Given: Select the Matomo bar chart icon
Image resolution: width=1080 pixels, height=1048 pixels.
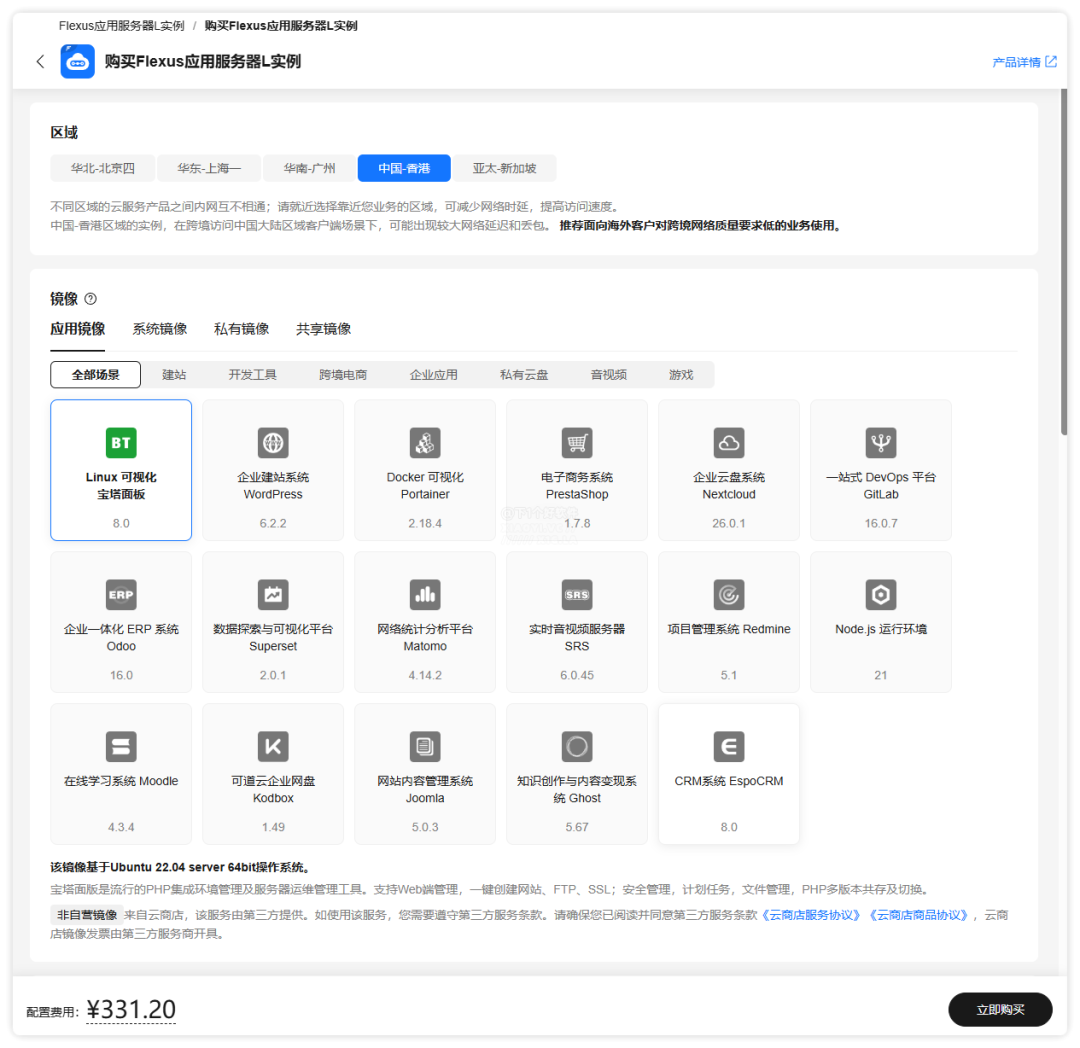Looking at the screenshot, I should click(x=425, y=595).
